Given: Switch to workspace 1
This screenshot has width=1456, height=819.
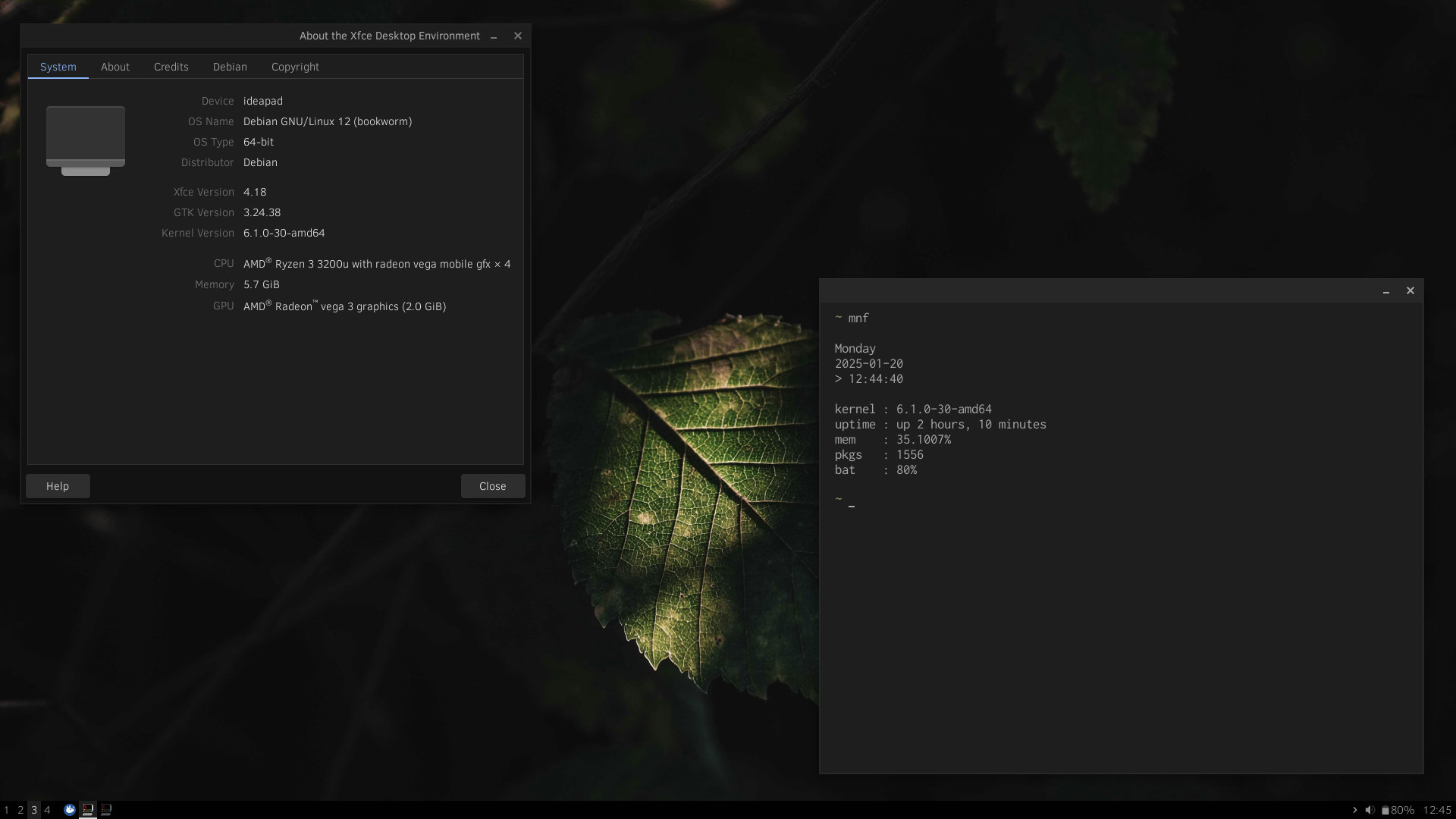Looking at the screenshot, I should click(7, 810).
